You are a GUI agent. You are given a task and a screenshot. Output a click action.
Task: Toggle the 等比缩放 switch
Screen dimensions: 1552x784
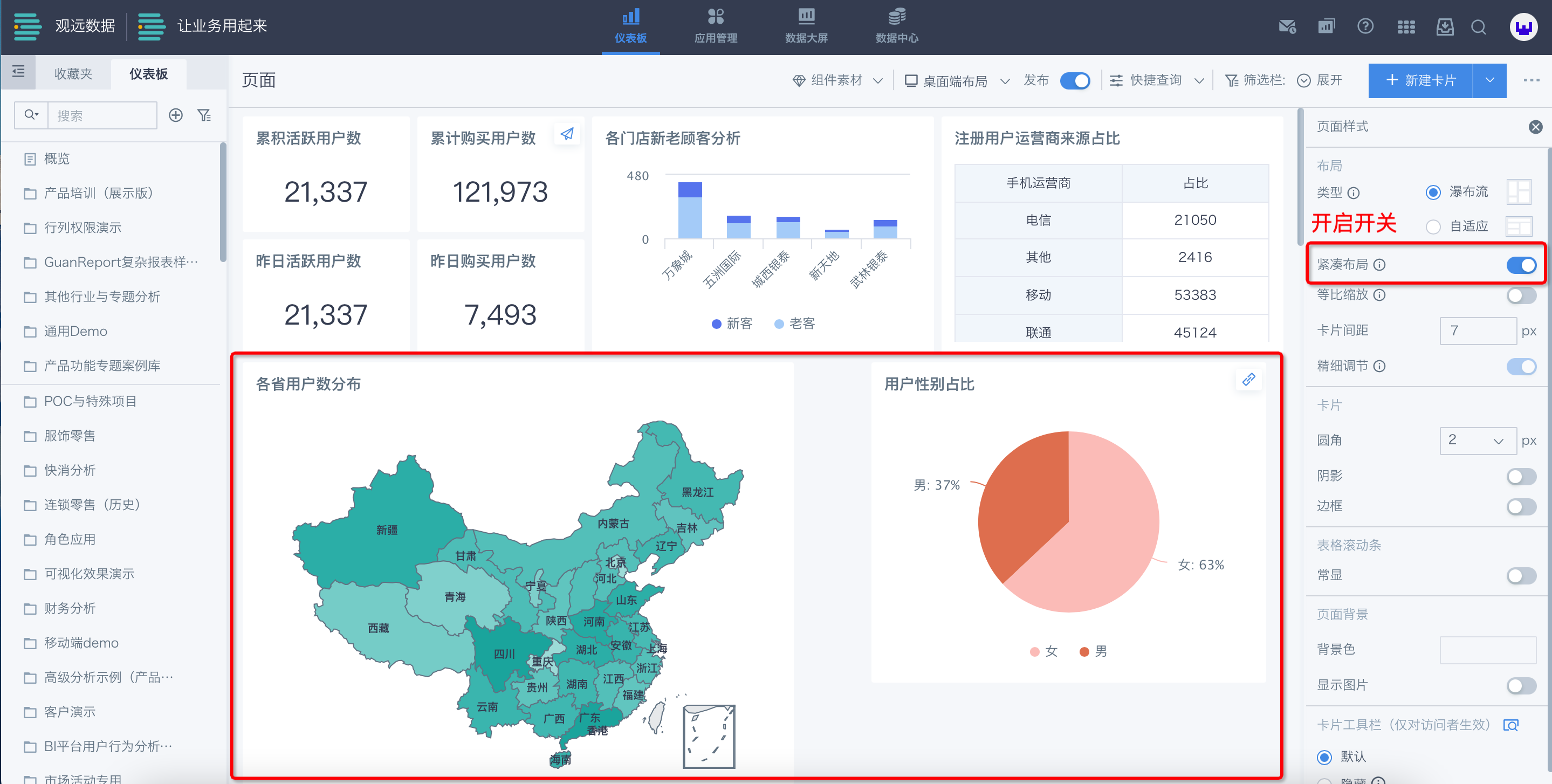[1521, 295]
